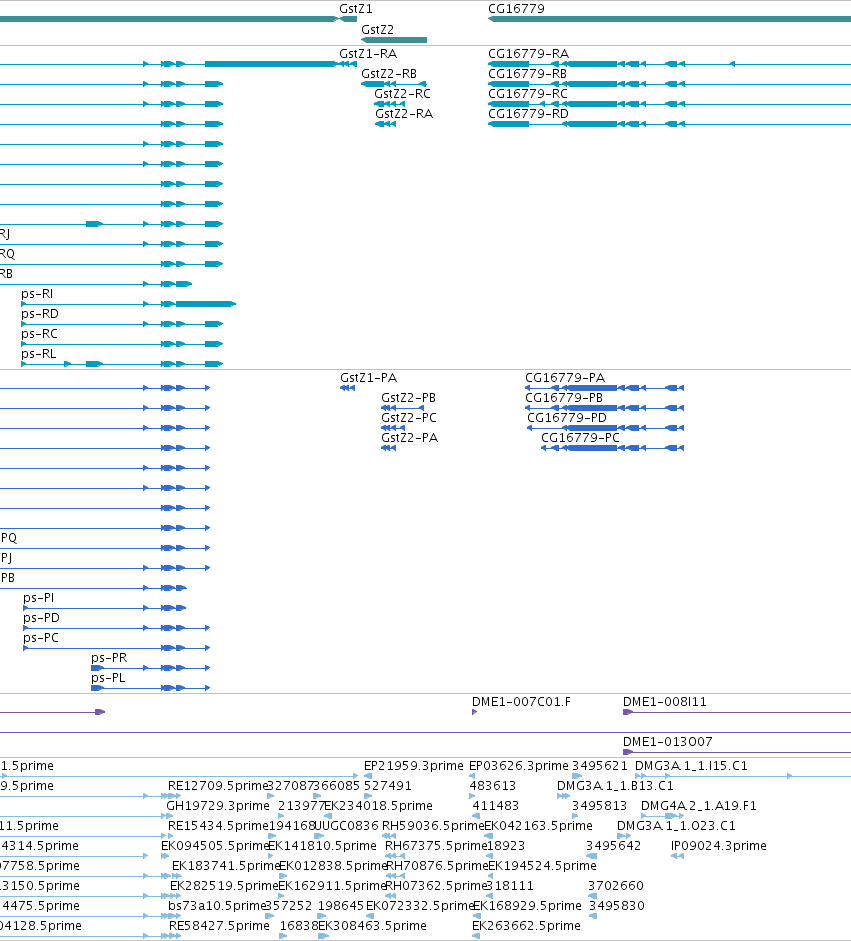851x941 pixels.
Task: Select feature 3495621
Action: click(600, 766)
